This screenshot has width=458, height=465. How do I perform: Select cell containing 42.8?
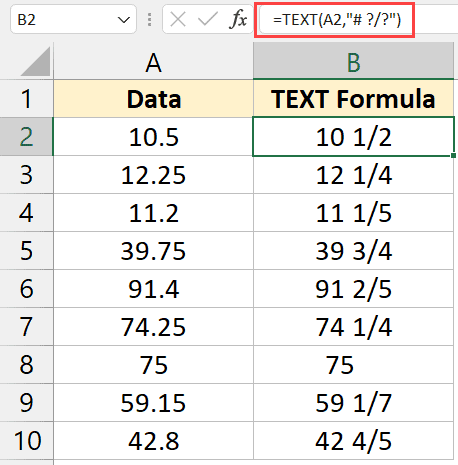point(153,441)
